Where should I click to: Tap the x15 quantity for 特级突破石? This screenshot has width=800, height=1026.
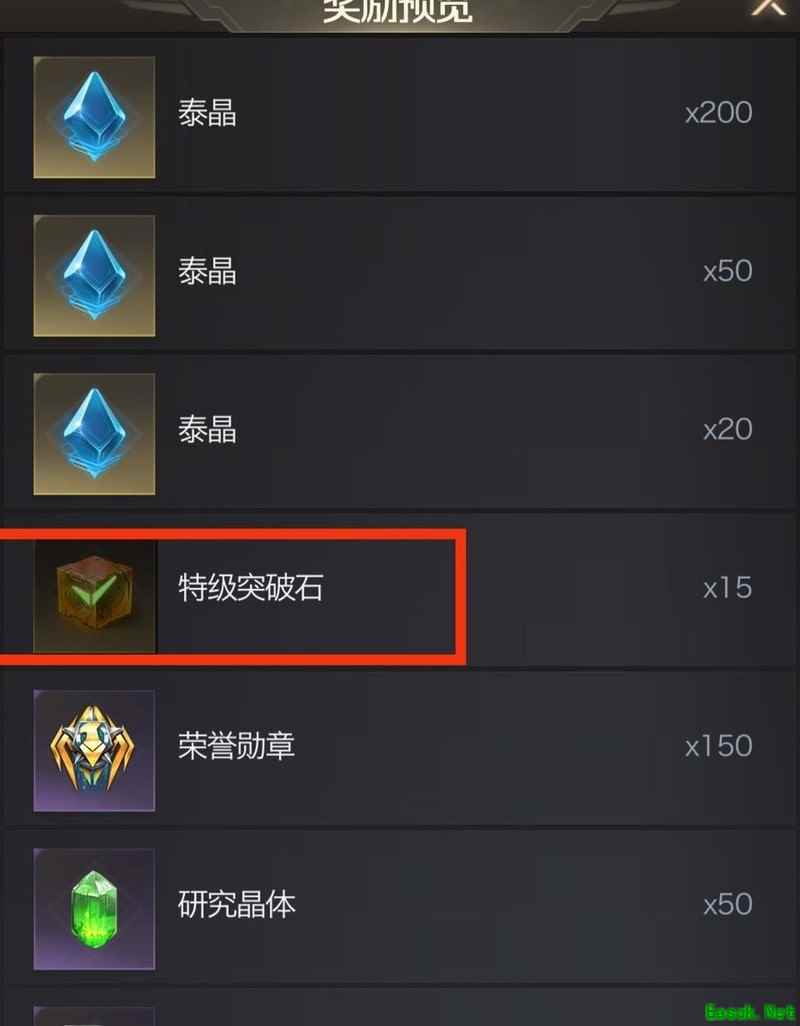click(728, 588)
